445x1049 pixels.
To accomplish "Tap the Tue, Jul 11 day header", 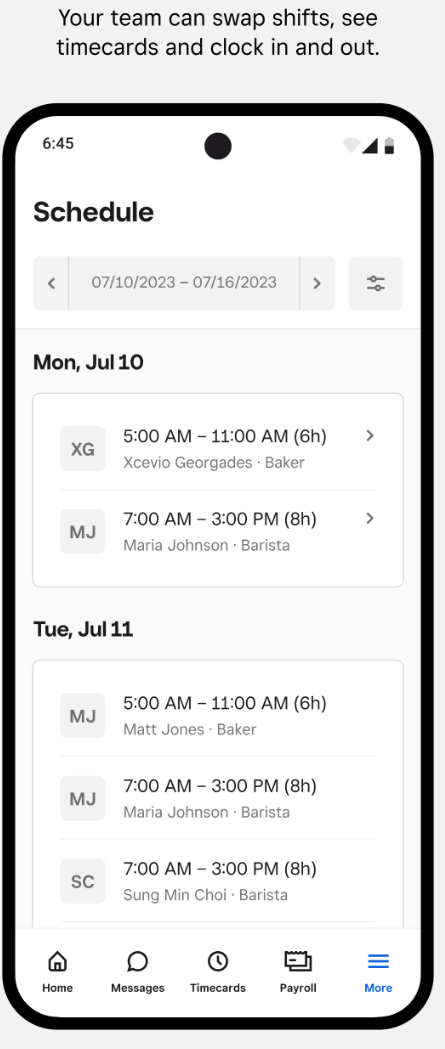I will click(83, 630).
